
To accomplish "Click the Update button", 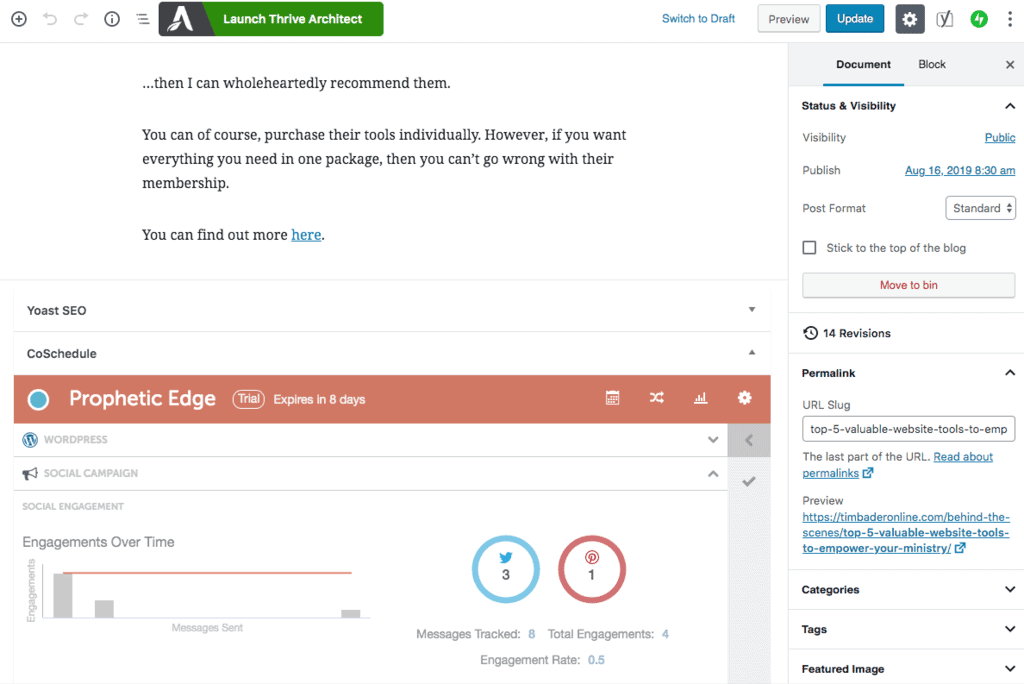I will [x=855, y=19].
